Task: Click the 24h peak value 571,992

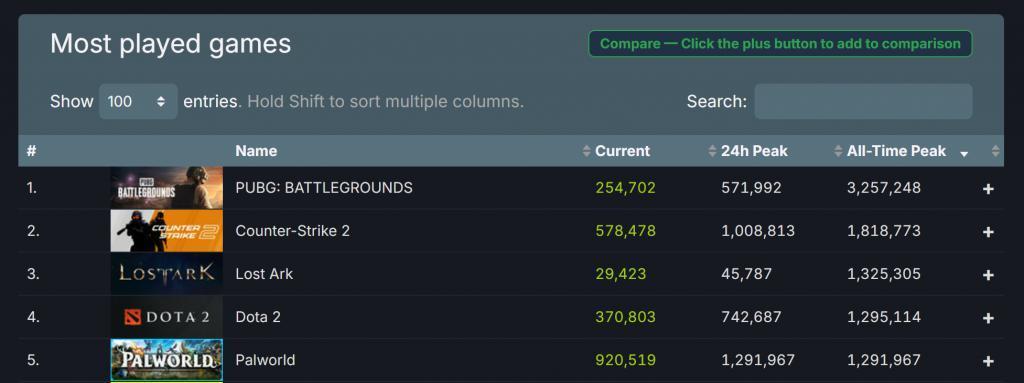Action: (751, 188)
